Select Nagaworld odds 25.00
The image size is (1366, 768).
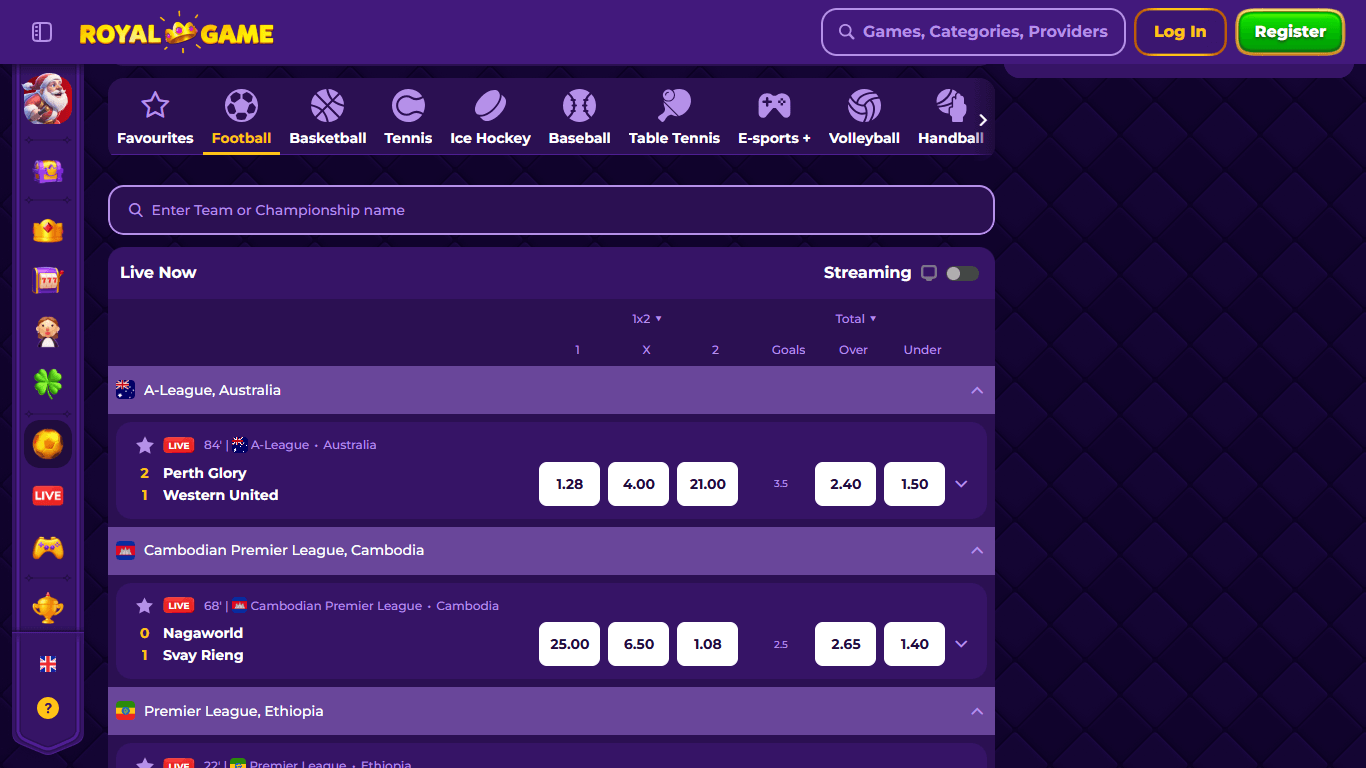569,644
